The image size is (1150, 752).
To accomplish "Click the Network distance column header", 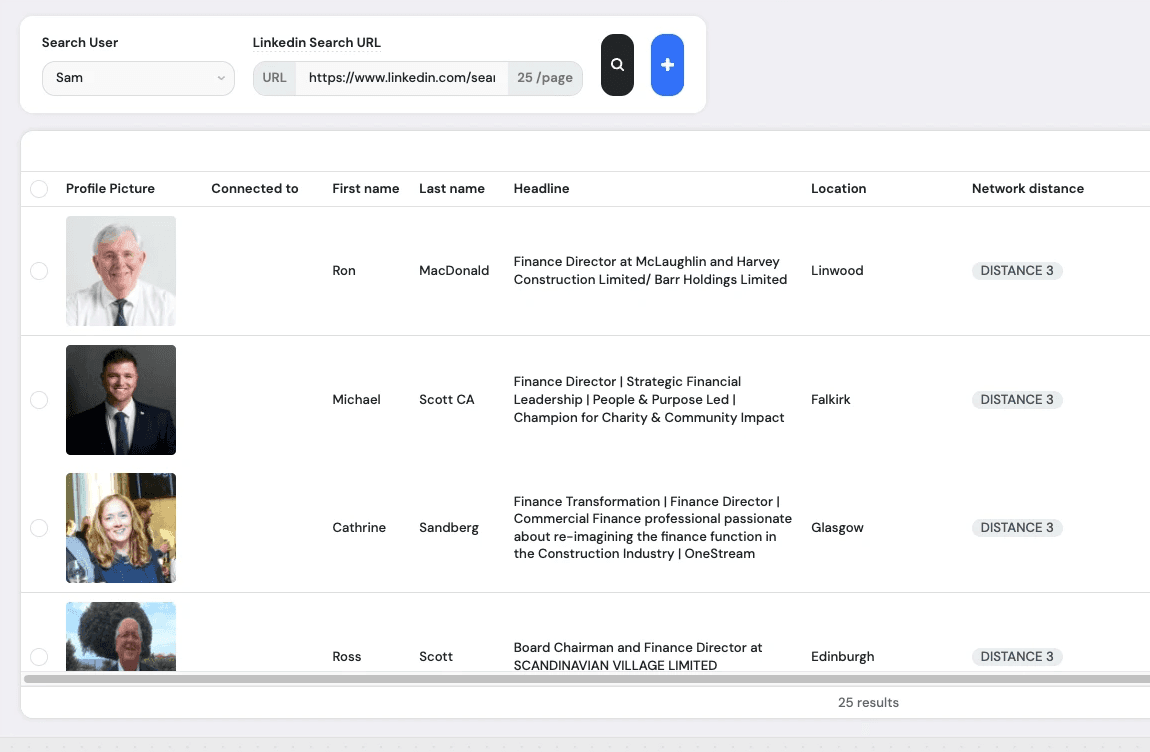I will pos(1028,189).
